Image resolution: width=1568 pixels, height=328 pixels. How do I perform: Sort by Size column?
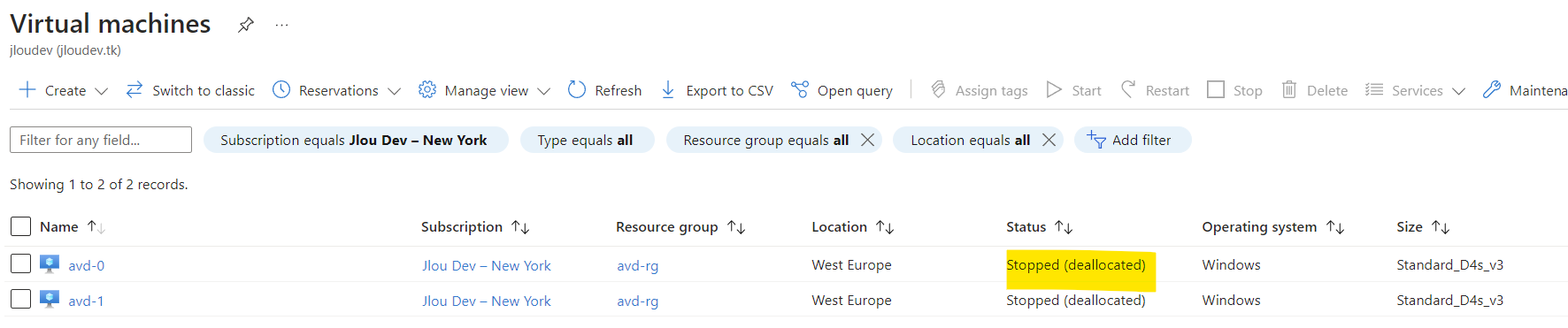pos(1423,227)
